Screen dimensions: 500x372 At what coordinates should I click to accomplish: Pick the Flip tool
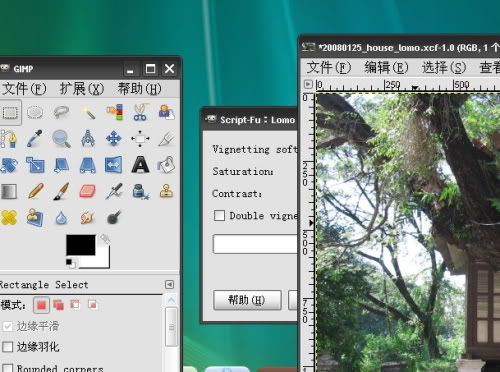(114, 165)
